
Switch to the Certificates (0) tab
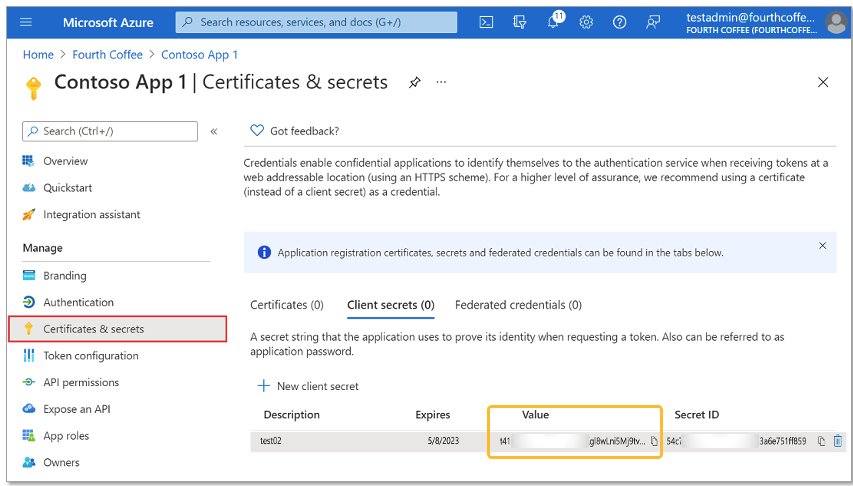pyautogui.click(x=287, y=305)
